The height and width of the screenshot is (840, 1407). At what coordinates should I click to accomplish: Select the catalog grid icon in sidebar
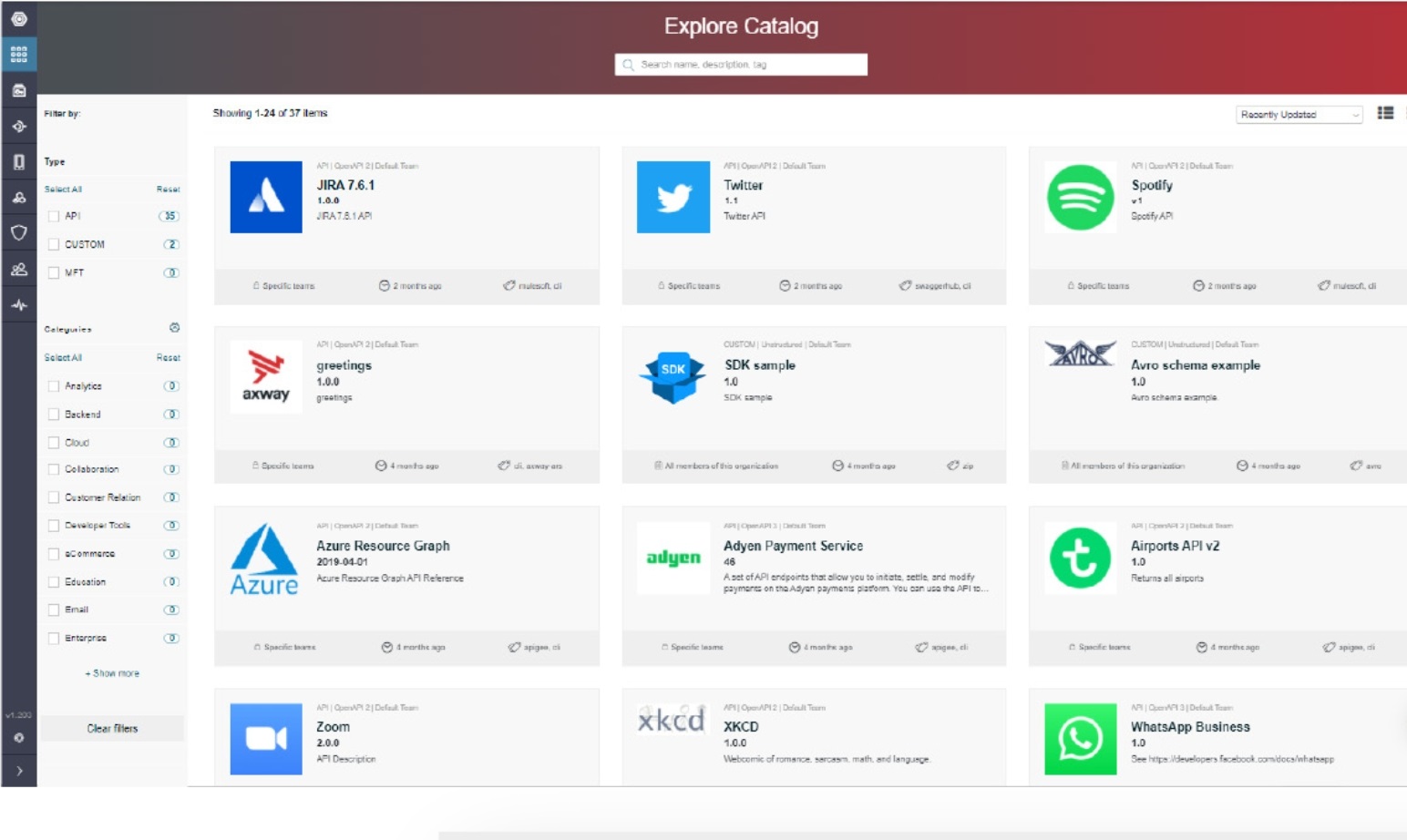18,54
